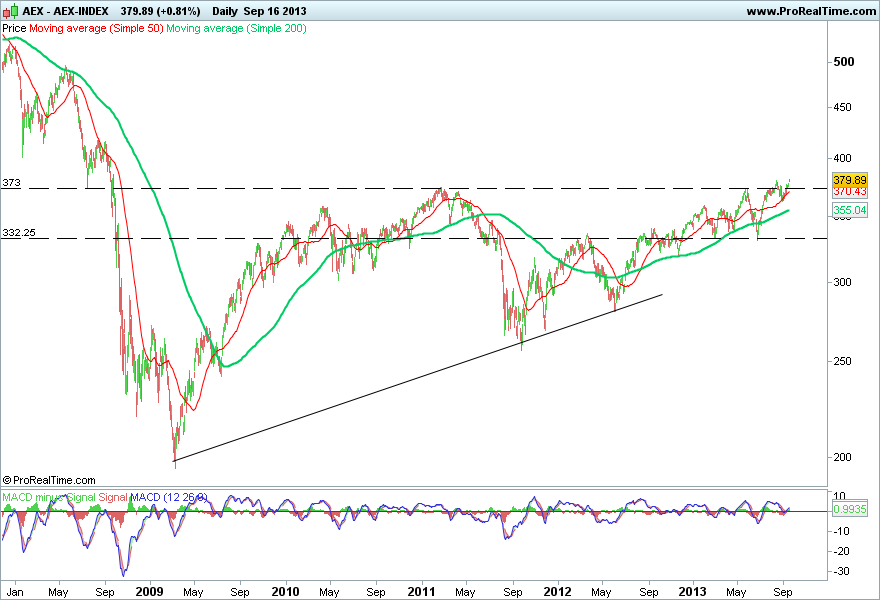Click the 2013 year label on time axis
880x600 pixels.
click(693, 592)
